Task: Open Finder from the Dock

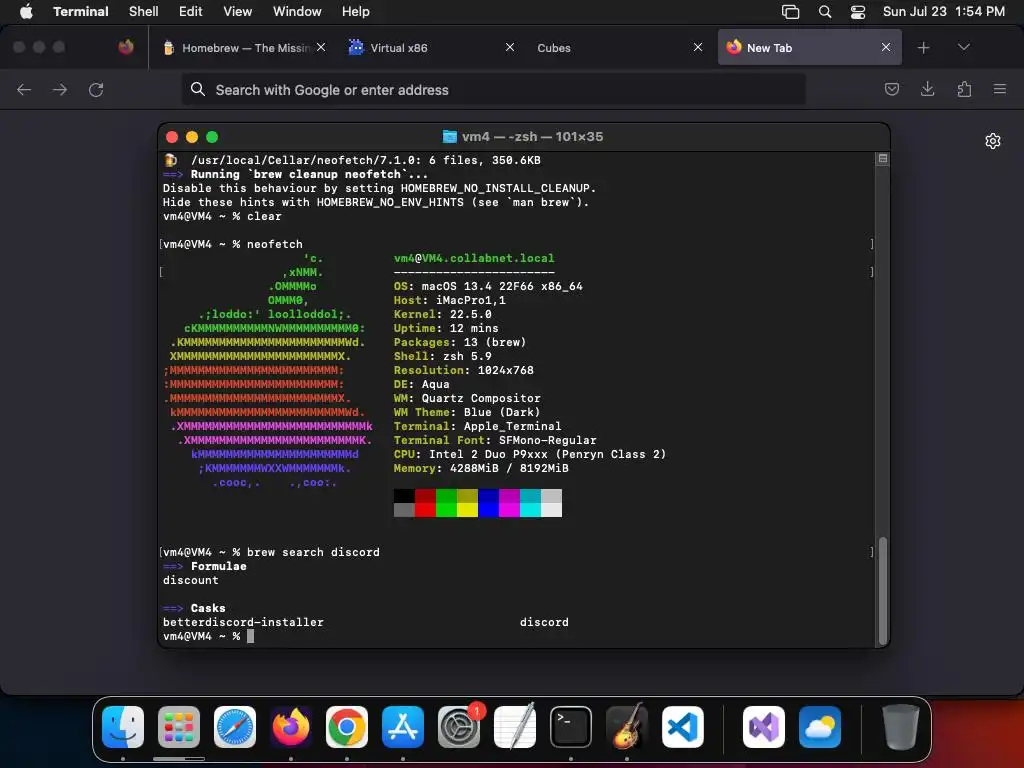Action: tap(123, 727)
